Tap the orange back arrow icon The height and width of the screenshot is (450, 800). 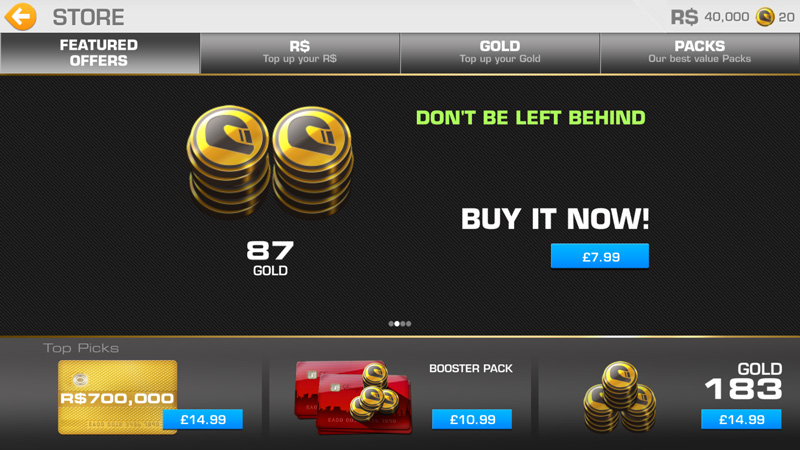[x=21, y=16]
